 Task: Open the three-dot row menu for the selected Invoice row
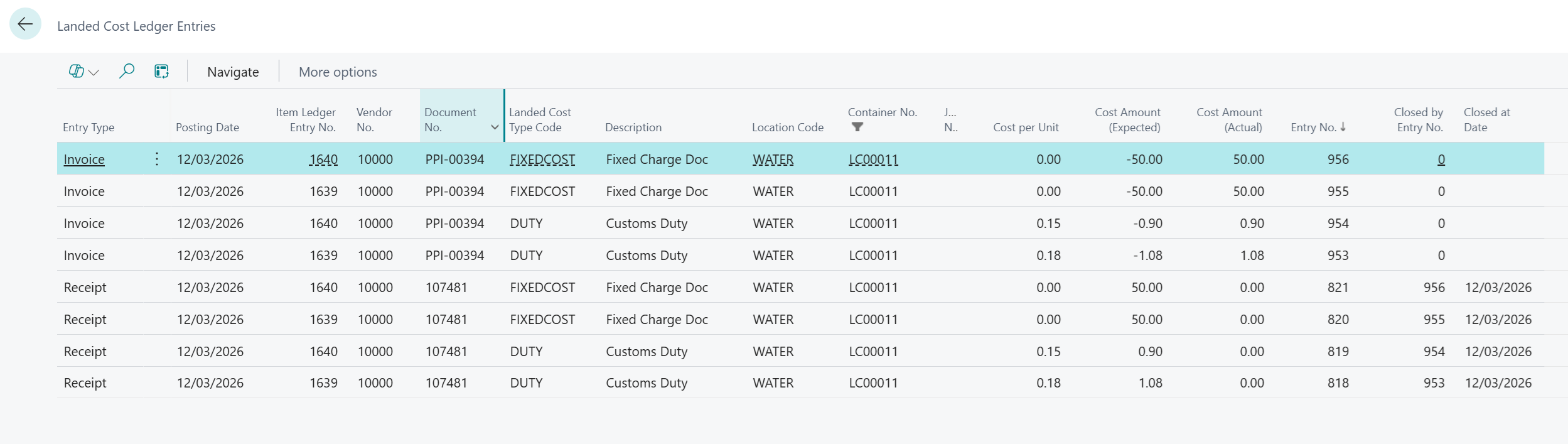pos(157,159)
